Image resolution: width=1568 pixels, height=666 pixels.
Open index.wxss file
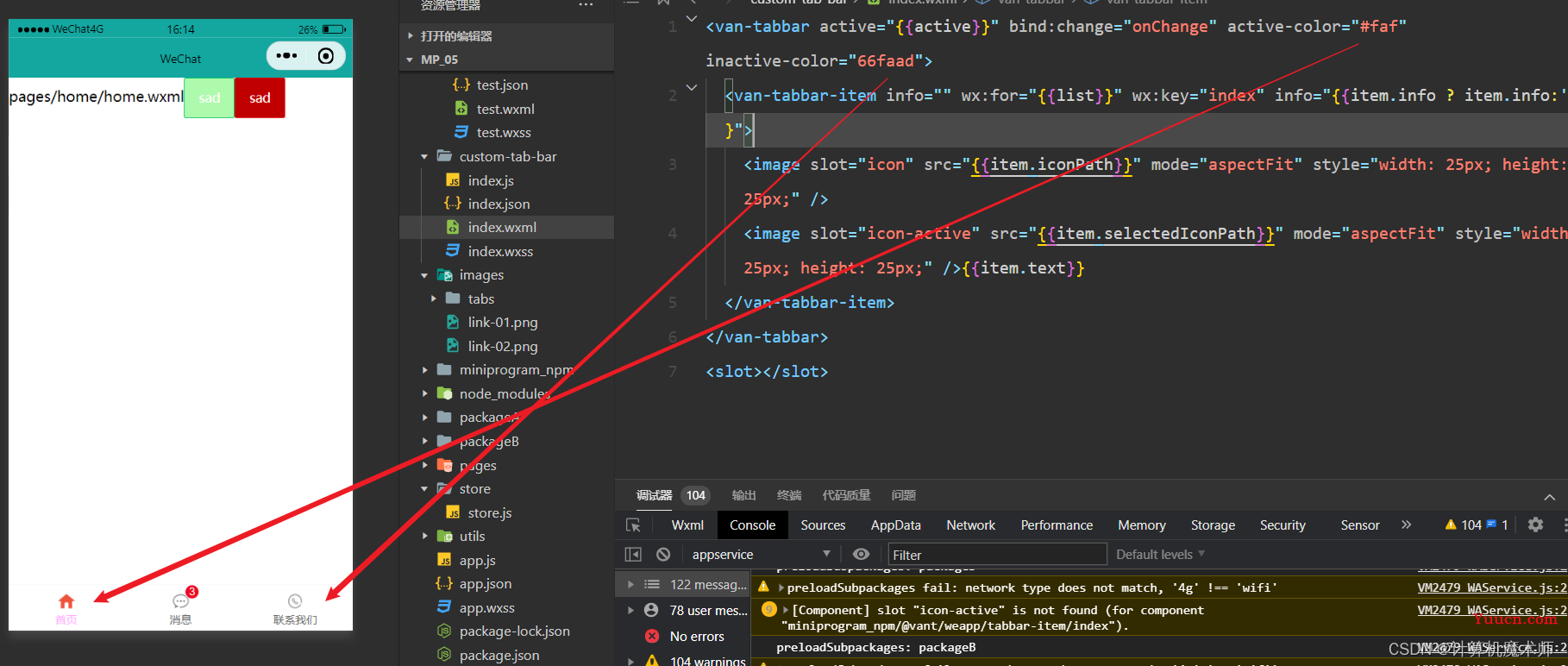tap(500, 251)
